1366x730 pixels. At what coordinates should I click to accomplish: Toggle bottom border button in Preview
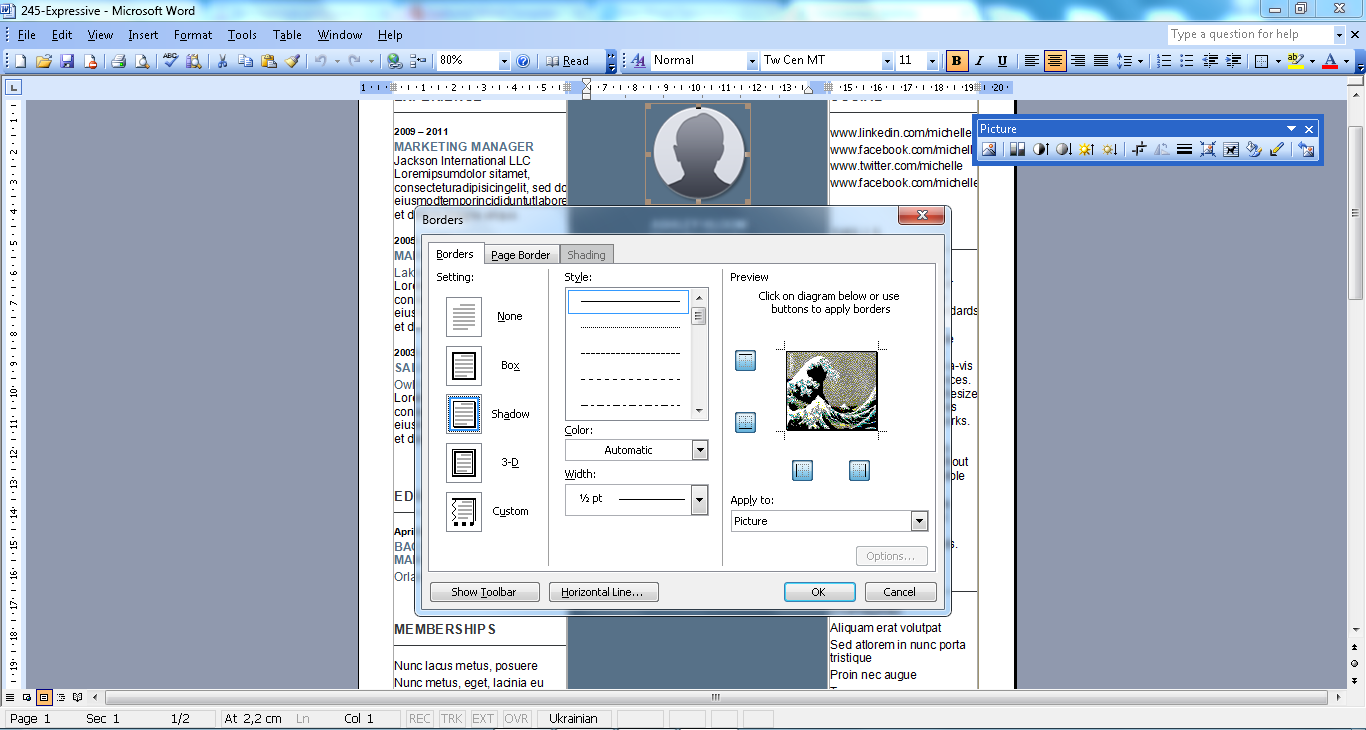point(745,423)
